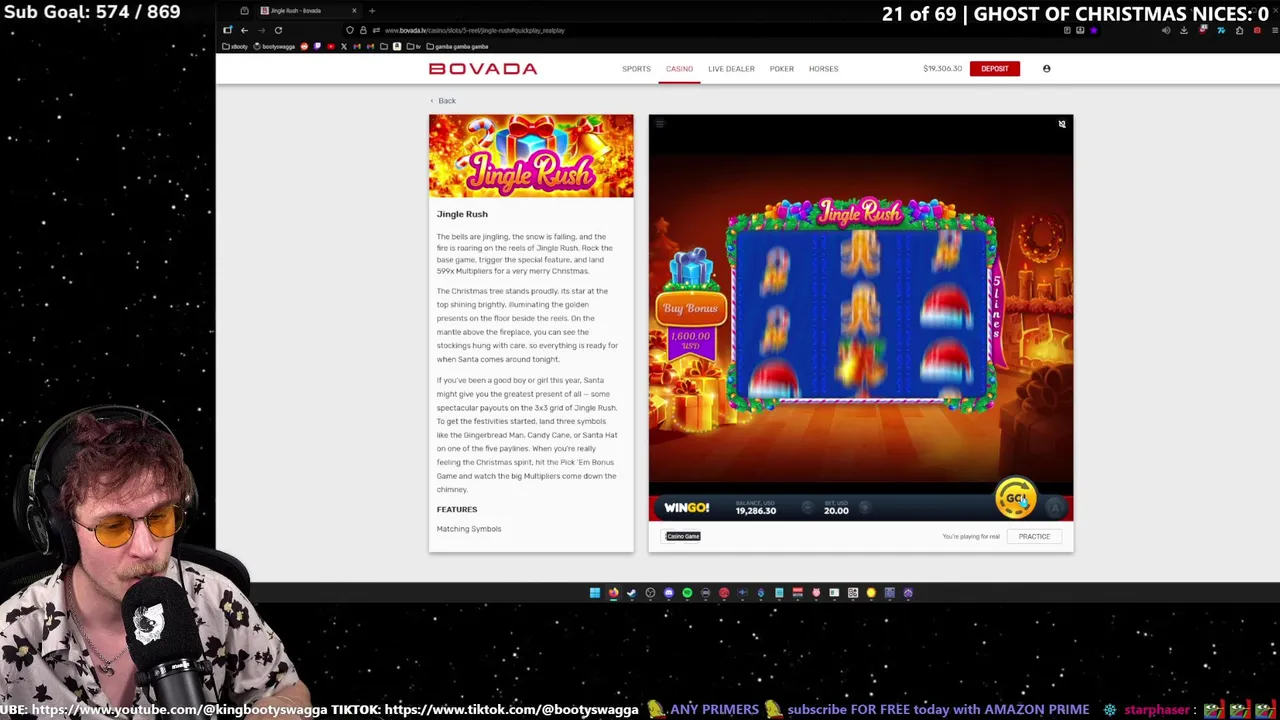Decrease the bet with the minus button
This screenshot has height=720, width=1280.
(808, 508)
